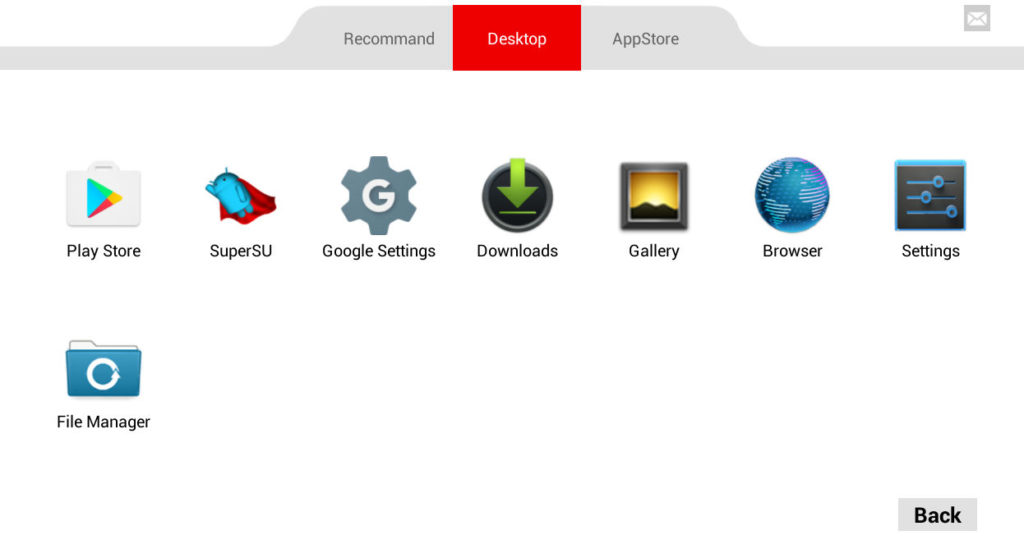Click the Gallery text label

654,251
